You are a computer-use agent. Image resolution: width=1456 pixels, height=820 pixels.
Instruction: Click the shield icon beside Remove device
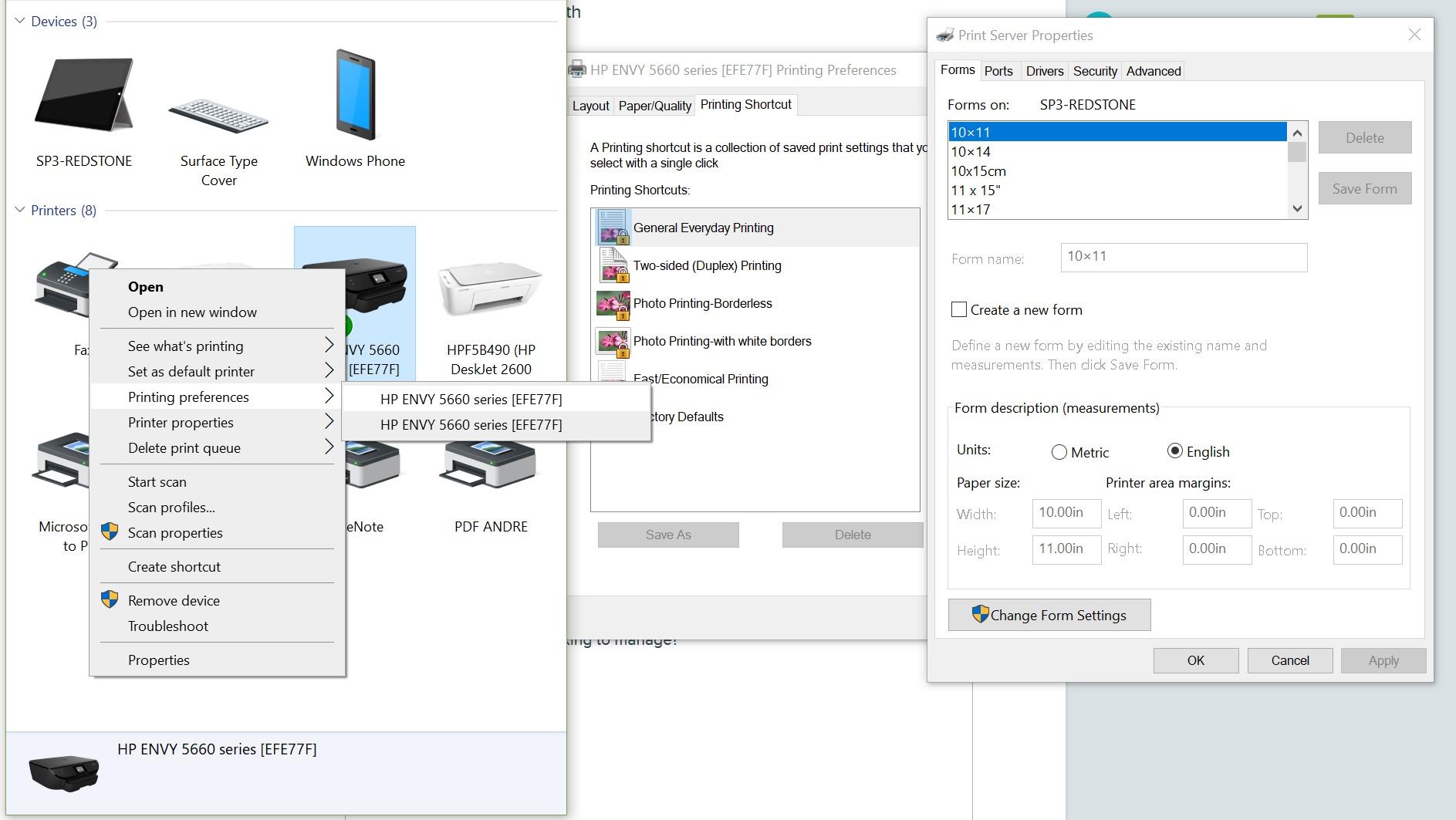pyautogui.click(x=110, y=599)
